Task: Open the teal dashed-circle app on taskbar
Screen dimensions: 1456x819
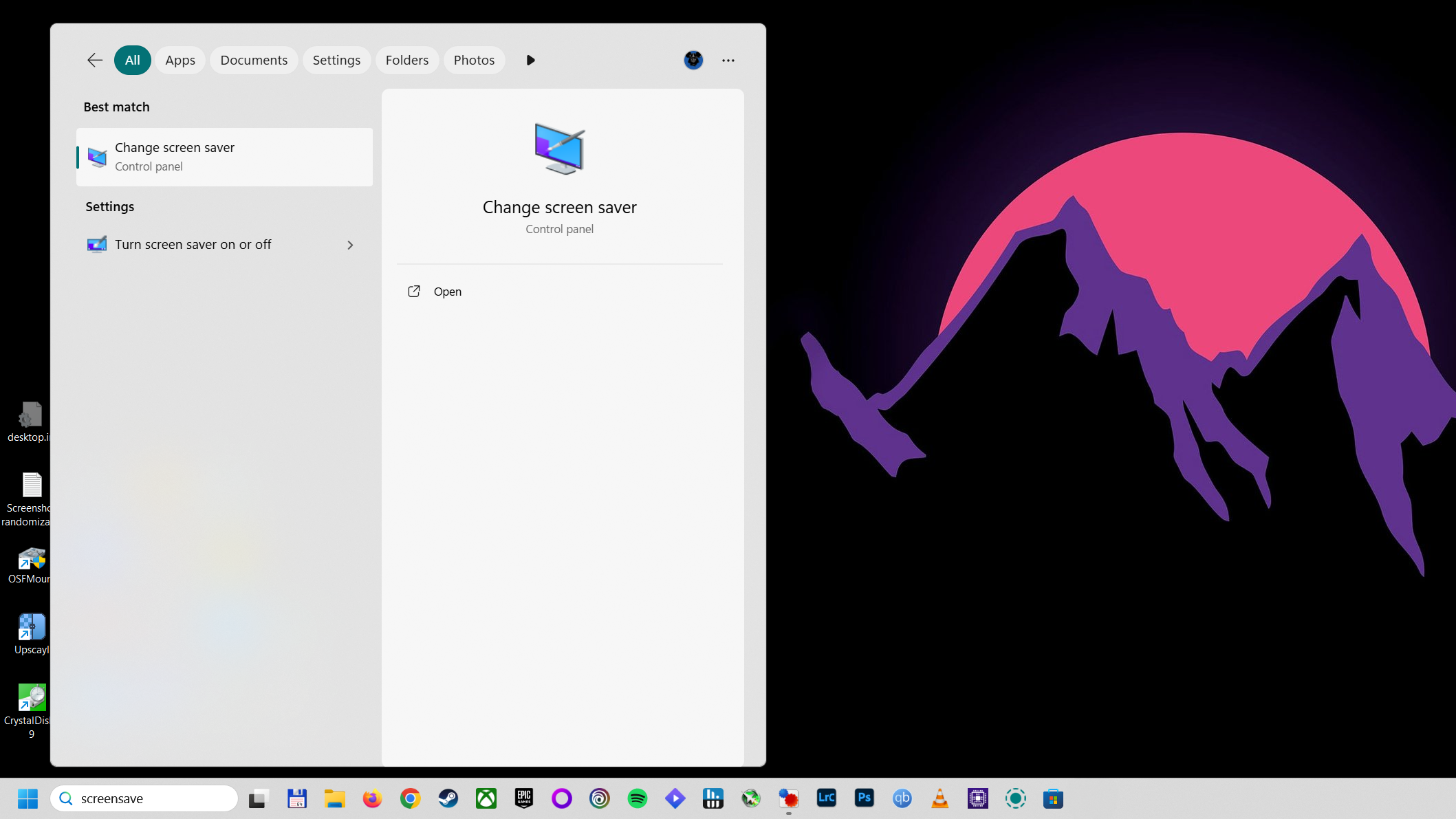Action: coord(1016,798)
